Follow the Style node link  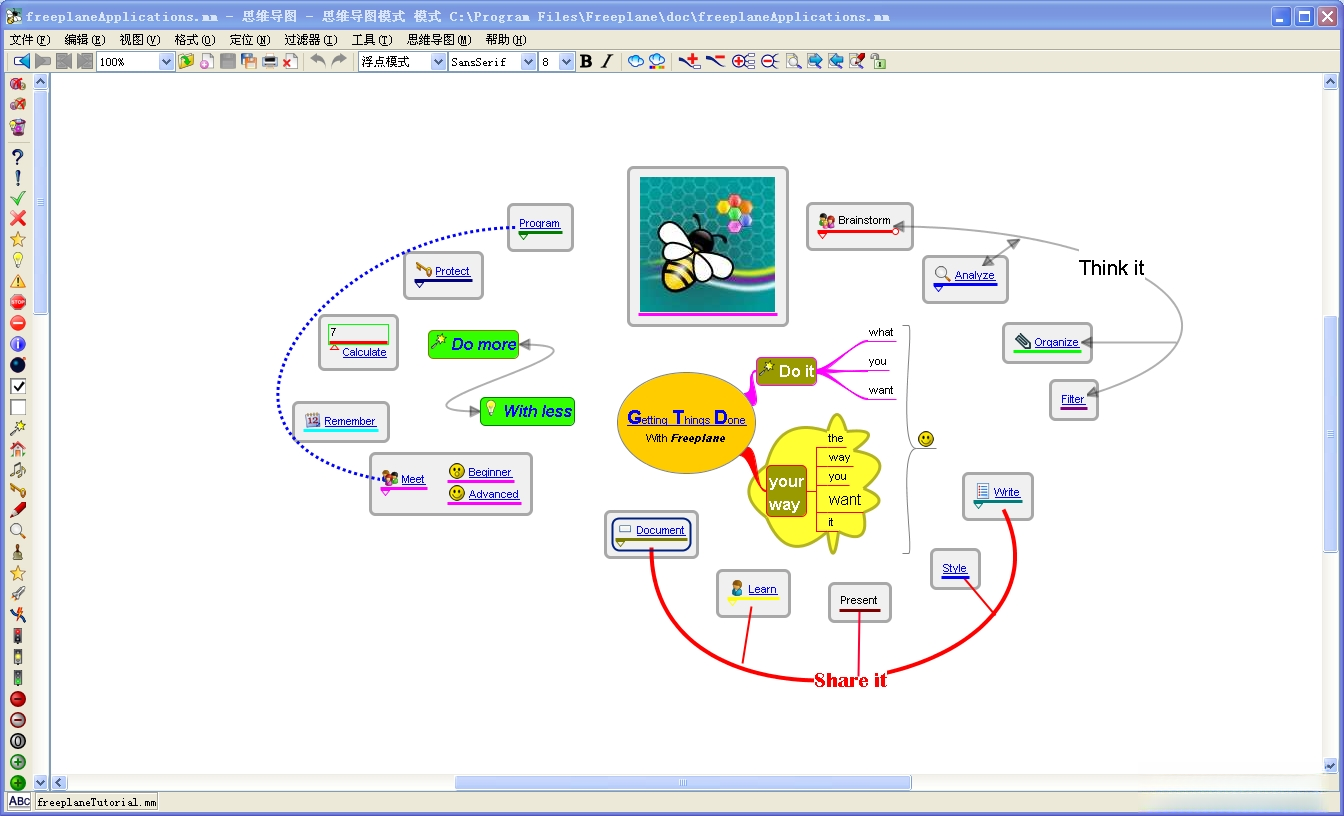(x=955, y=569)
